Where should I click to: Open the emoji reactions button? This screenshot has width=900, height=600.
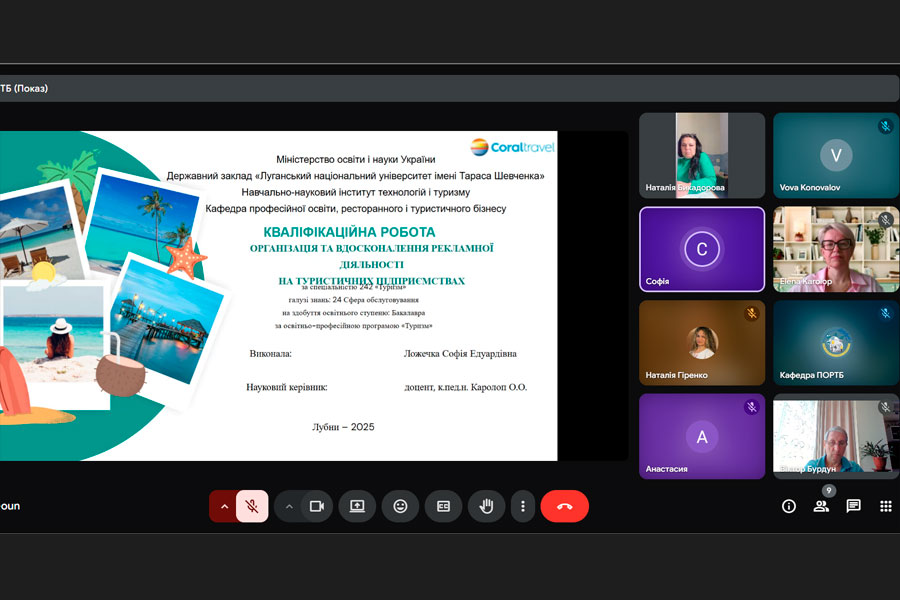(x=400, y=506)
